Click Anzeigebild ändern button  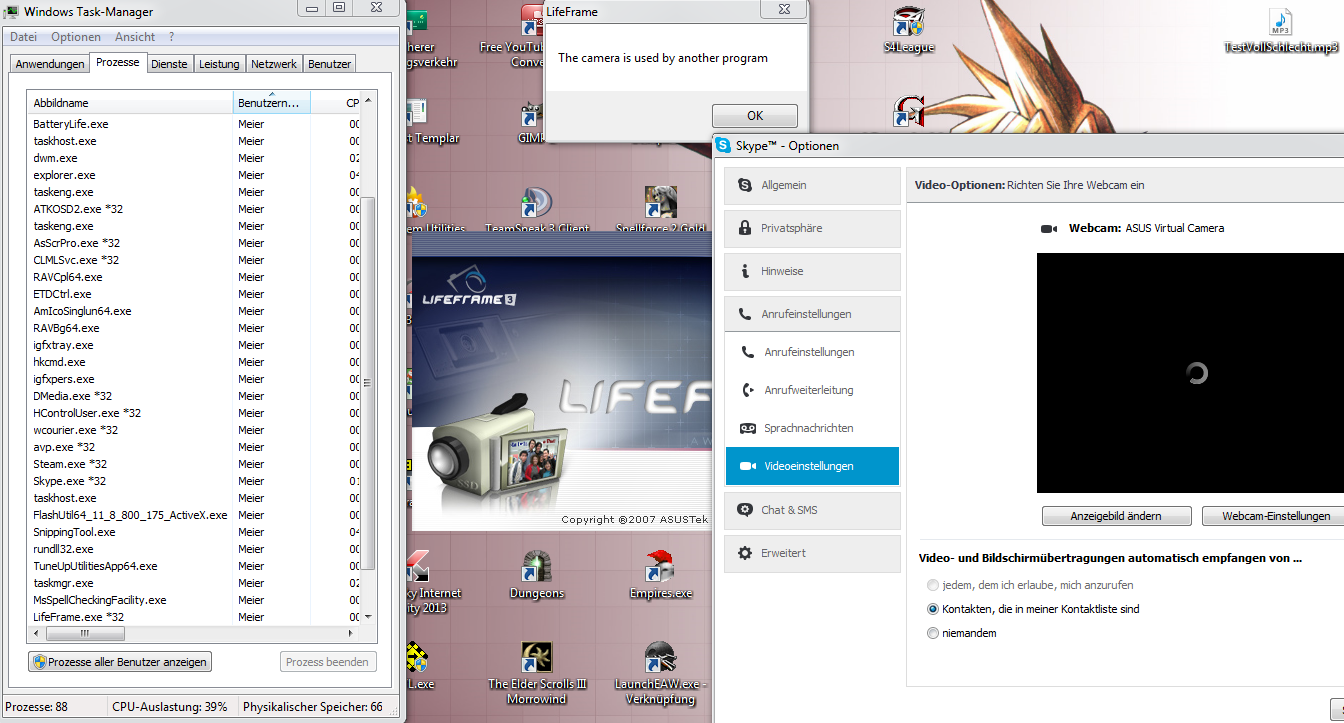[1116, 516]
